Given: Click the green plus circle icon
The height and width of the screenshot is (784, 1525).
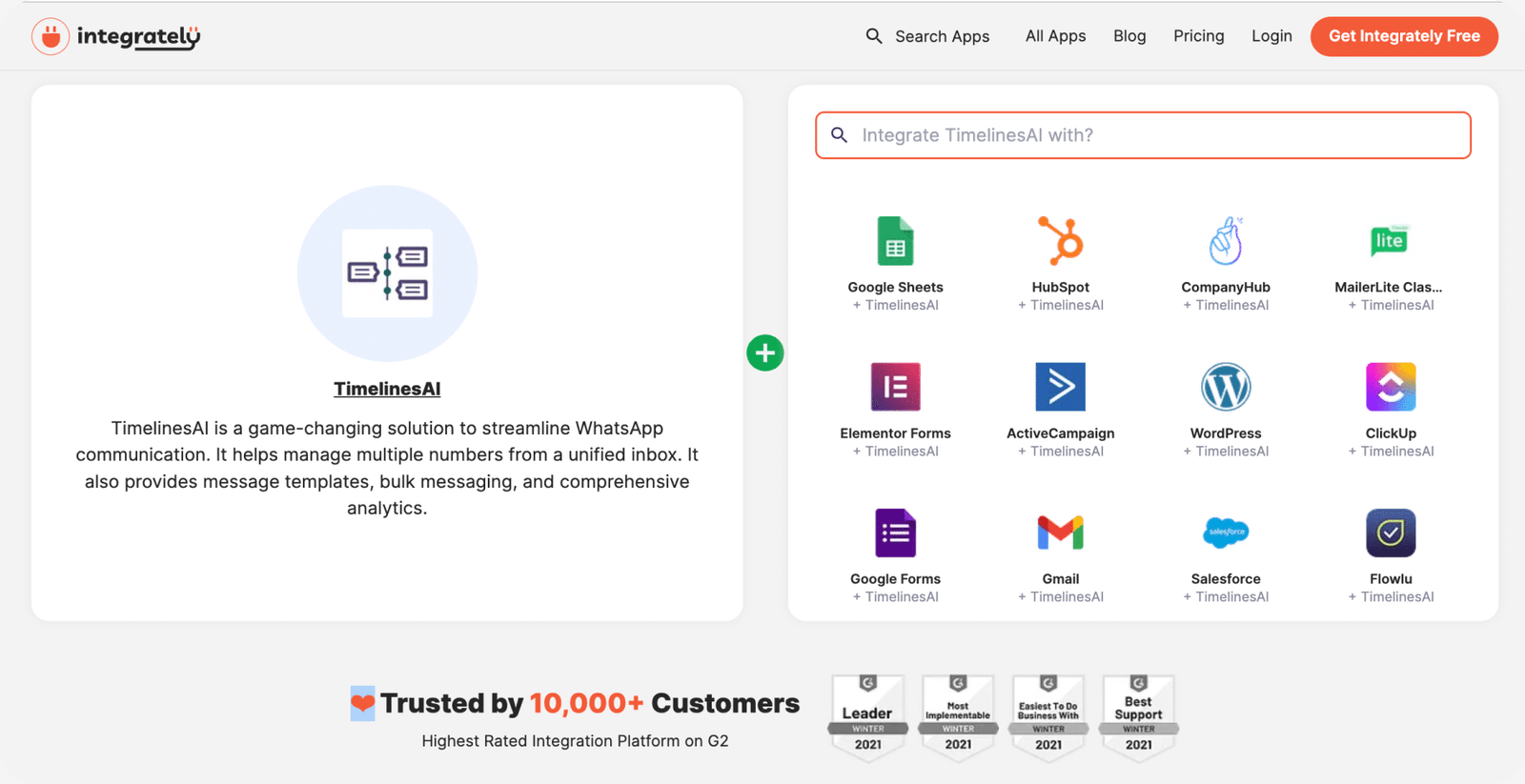Looking at the screenshot, I should (x=765, y=353).
